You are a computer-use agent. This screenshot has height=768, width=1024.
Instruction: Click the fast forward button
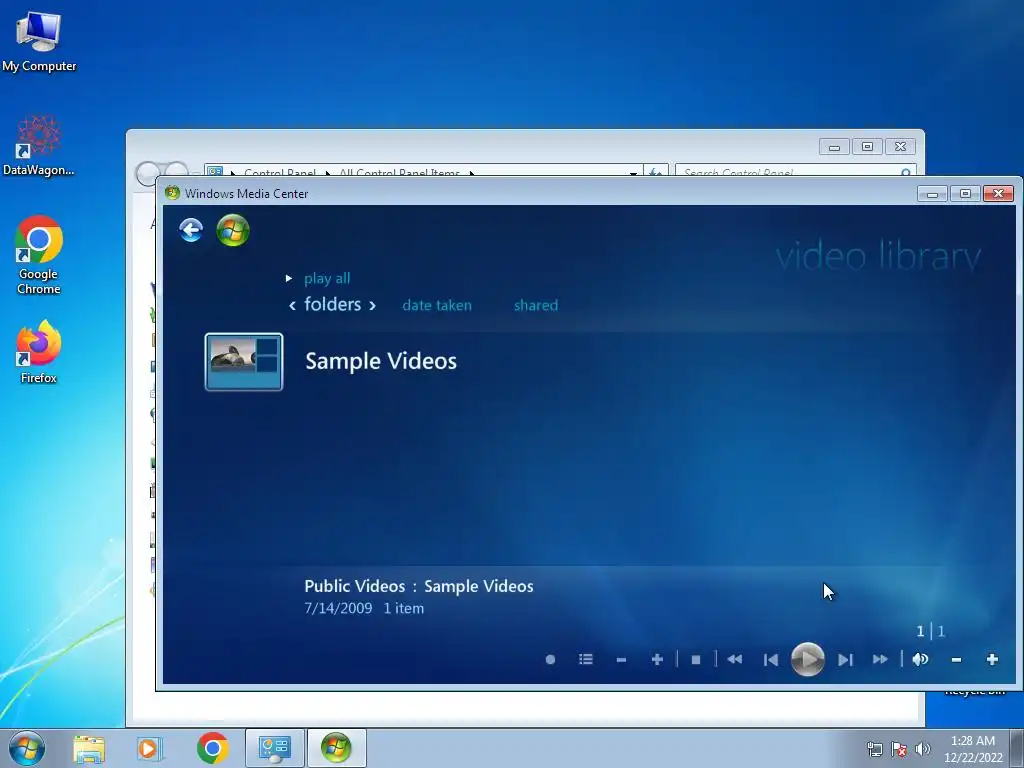coord(880,660)
